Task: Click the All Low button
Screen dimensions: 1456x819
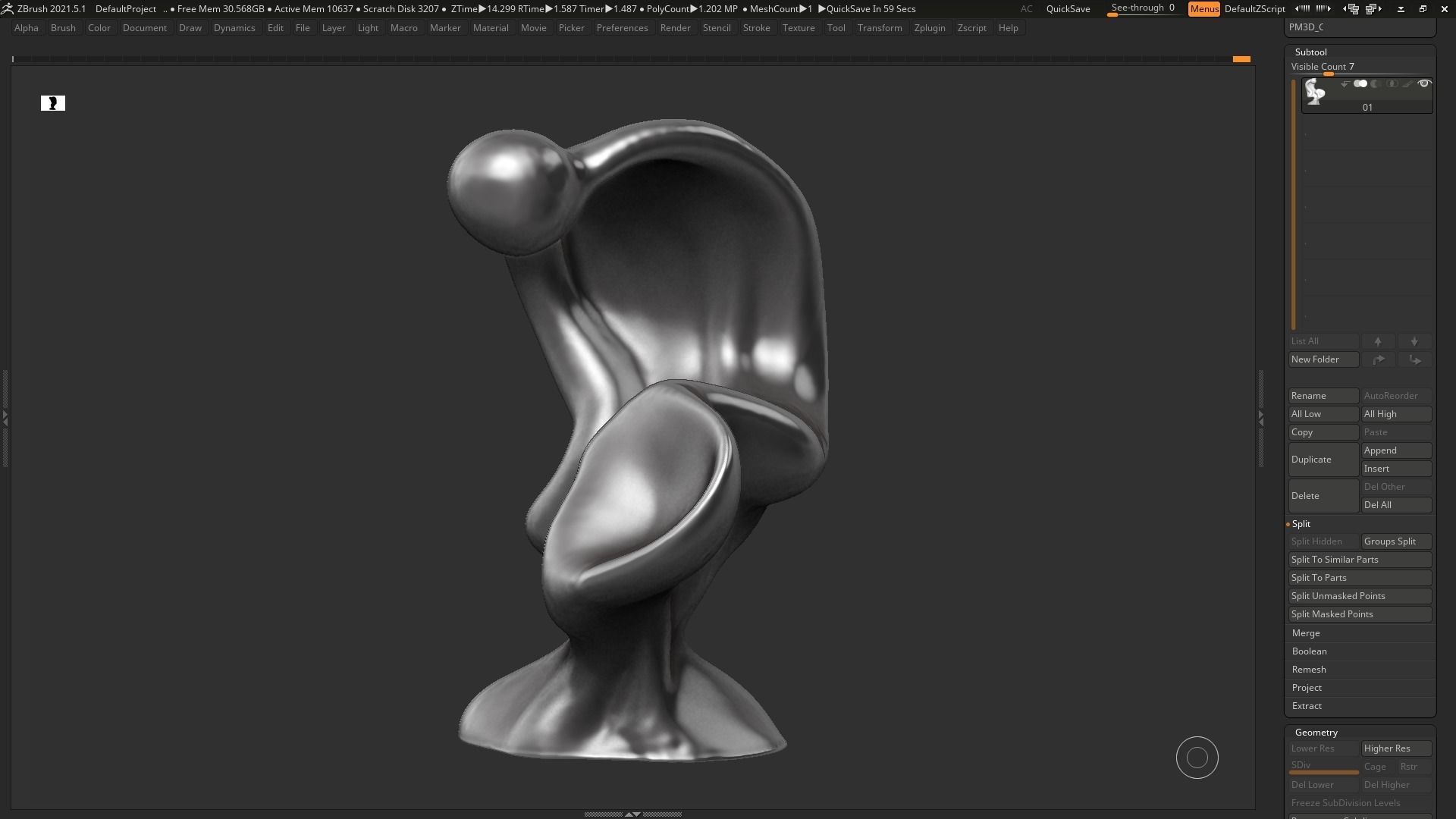Action: (x=1323, y=414)
